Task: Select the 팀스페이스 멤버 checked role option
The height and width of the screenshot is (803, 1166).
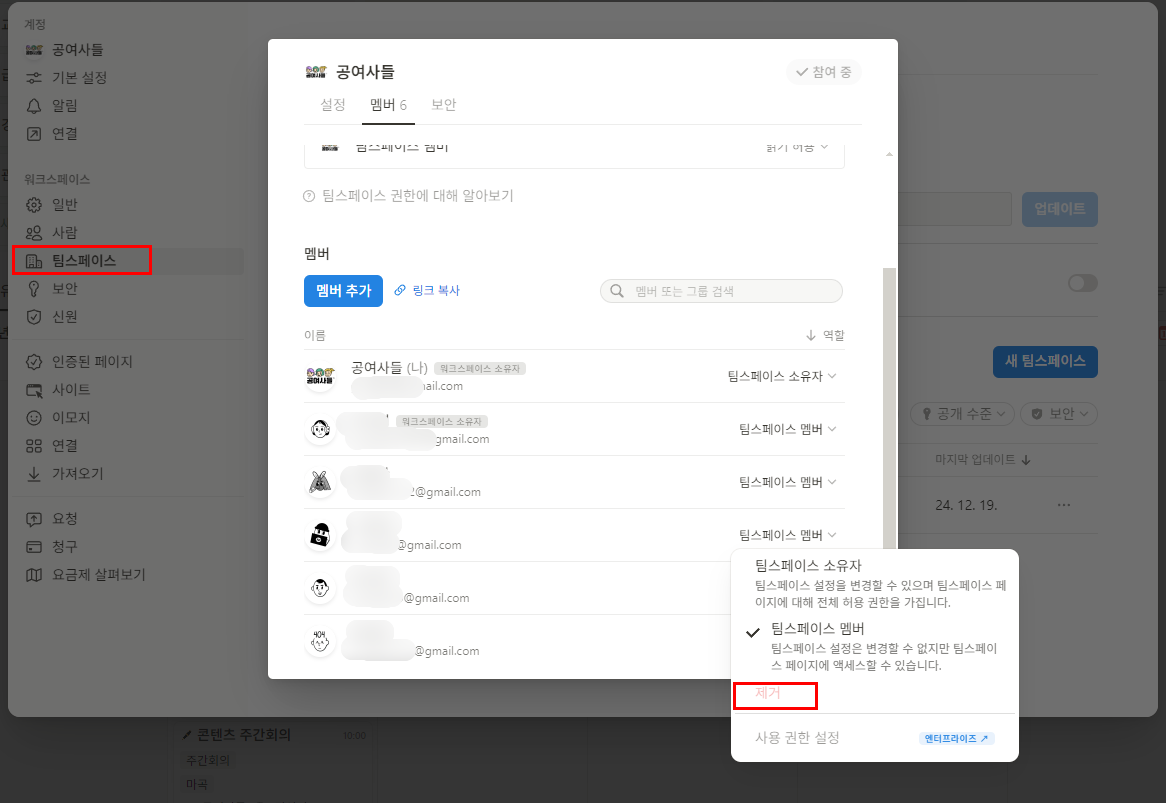Action: point(874,645)
